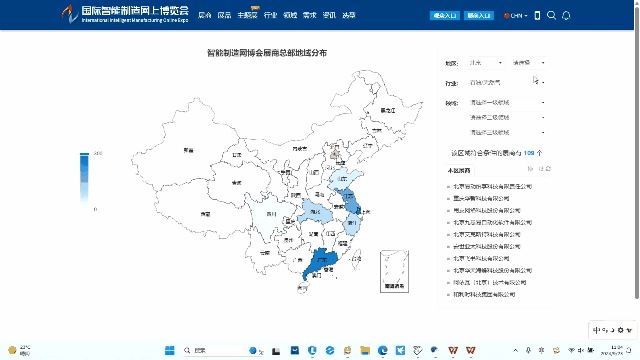Go to the 主题展 navigation item
The width and height of the screenshot is (640, 360).
[247, 15]
